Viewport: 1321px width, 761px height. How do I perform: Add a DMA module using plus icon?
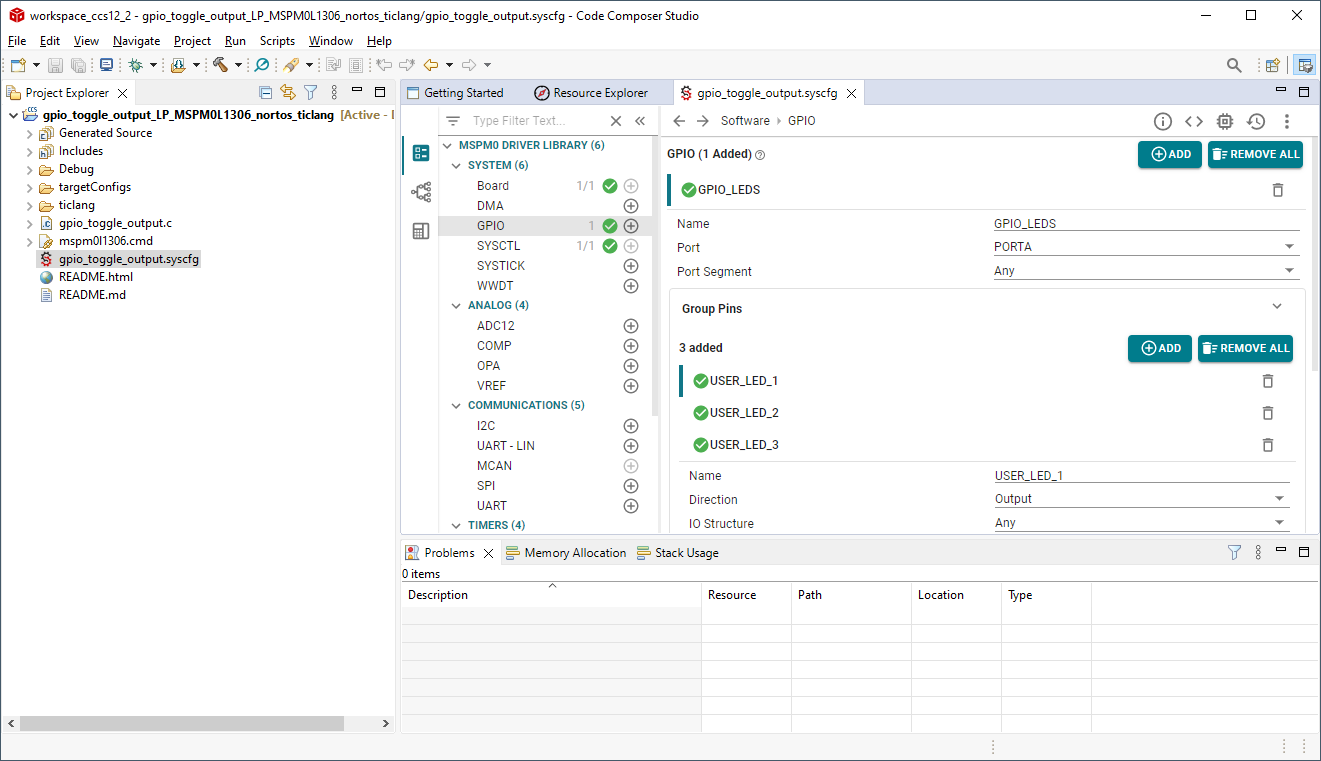click(631, 206)
